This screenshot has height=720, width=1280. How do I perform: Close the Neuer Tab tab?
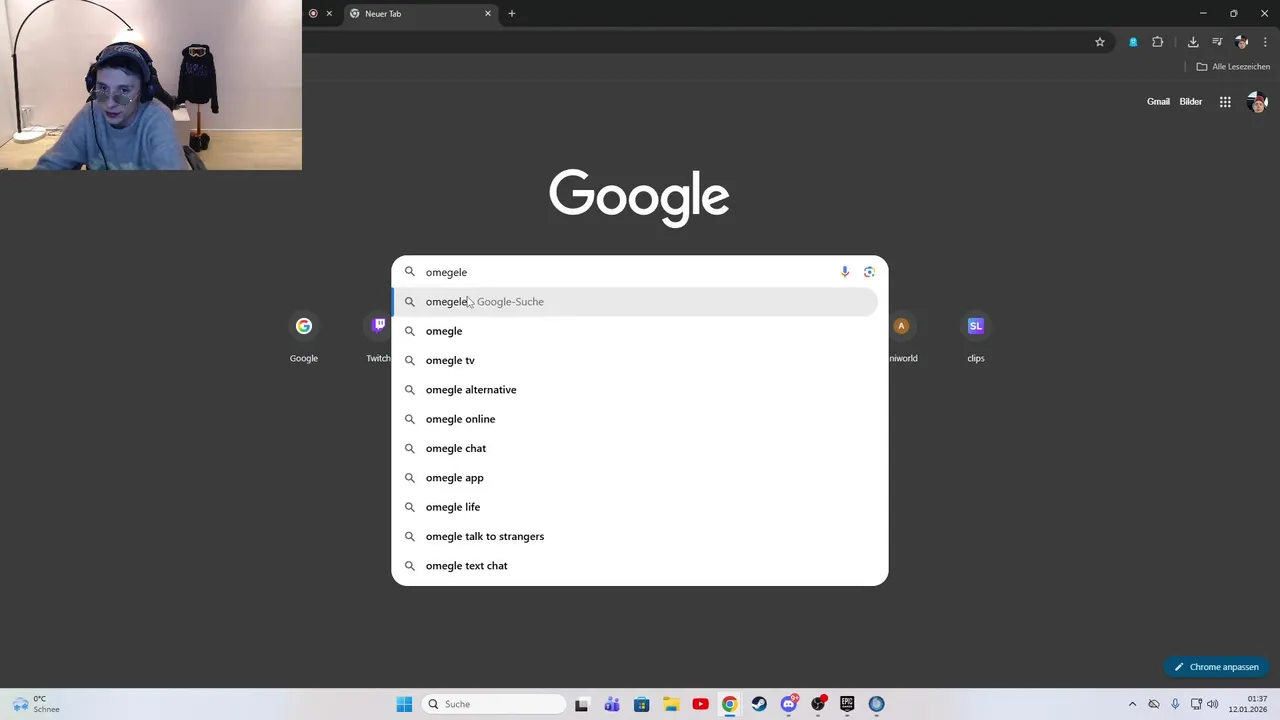point(488,14)
